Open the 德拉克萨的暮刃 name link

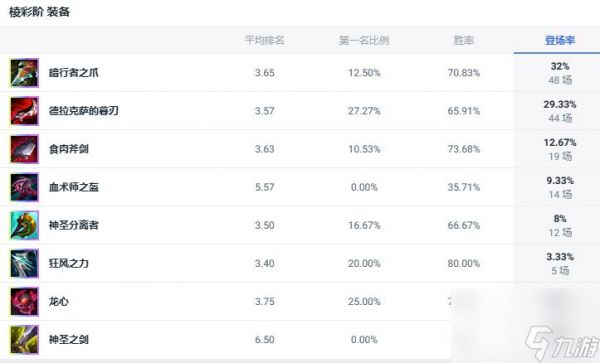(84, 111)
